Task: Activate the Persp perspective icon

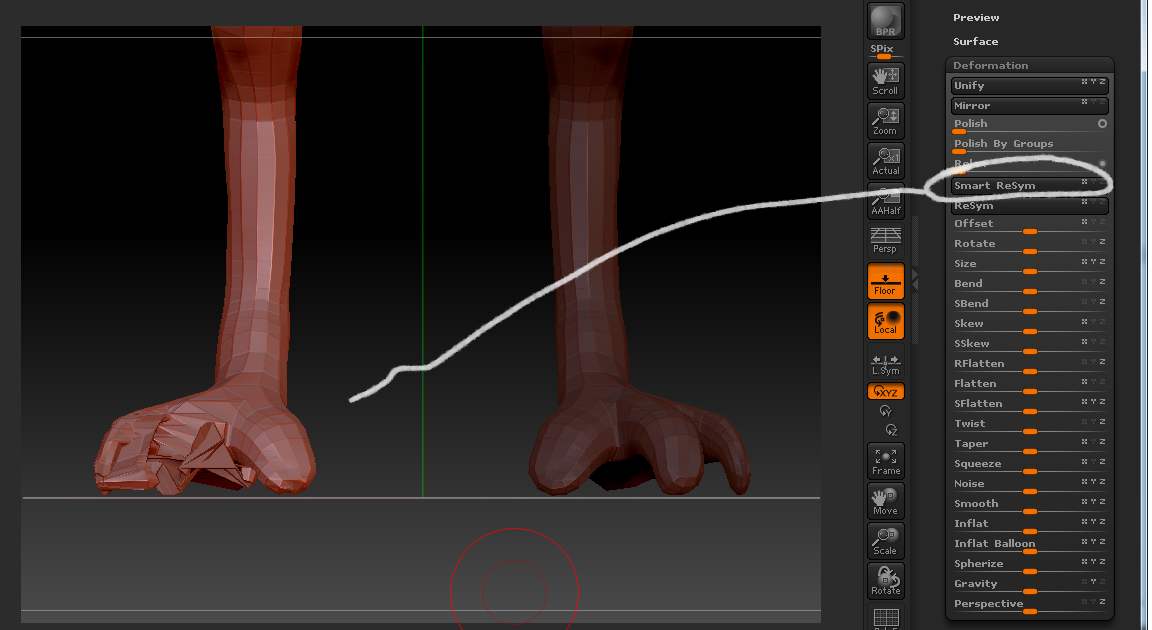Action: pos(884,238)
